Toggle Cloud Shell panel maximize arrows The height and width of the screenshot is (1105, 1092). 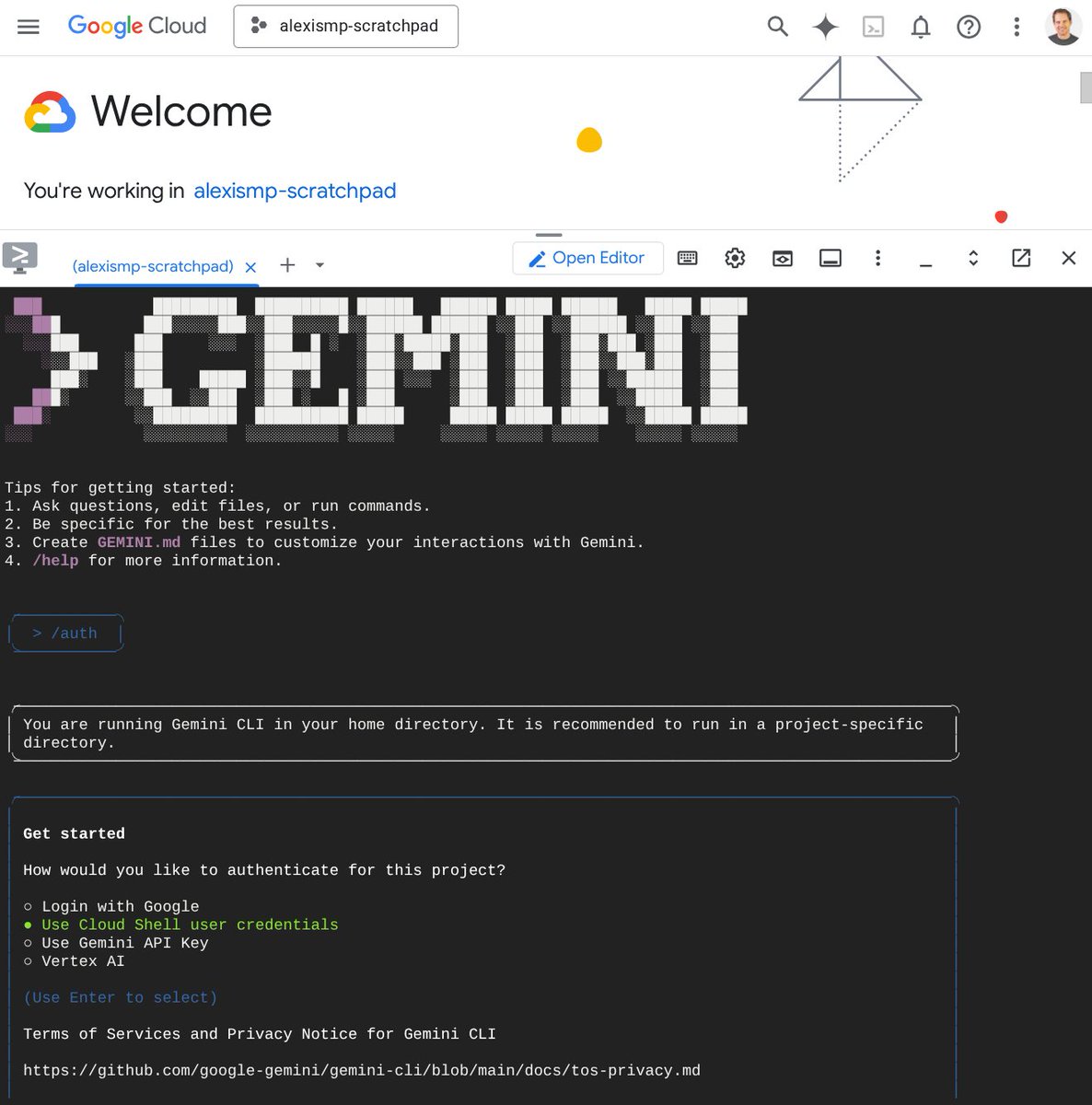pyautogui.click(x=973, y=258)
